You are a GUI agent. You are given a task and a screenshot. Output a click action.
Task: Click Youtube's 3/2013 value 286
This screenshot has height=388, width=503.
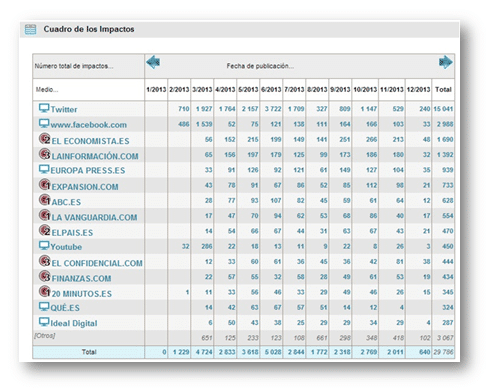(207, 246)
